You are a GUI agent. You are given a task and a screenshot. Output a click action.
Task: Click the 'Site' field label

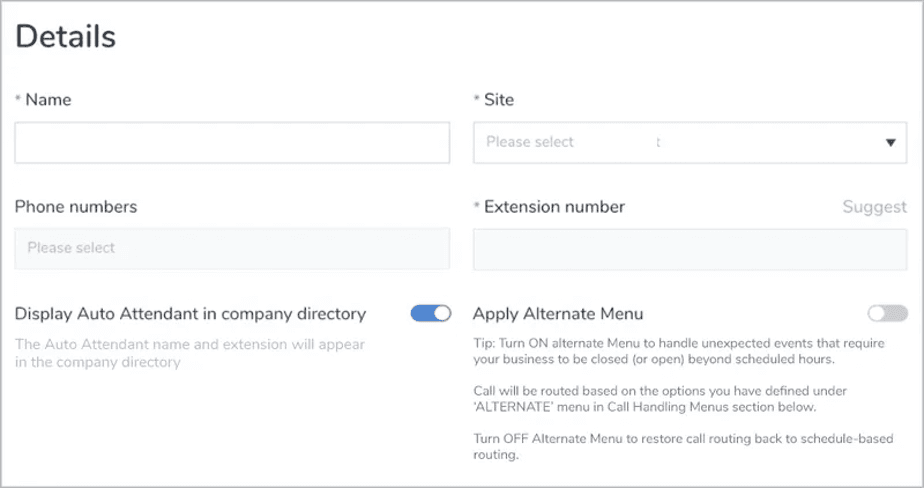pyautogui.click(x=499, y=100)
